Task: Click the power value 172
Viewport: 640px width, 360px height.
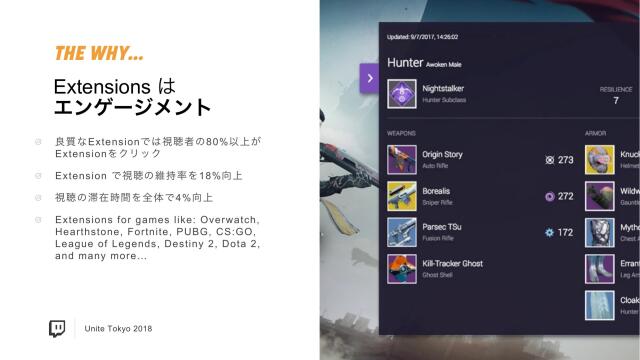Action: coord(565,233)
